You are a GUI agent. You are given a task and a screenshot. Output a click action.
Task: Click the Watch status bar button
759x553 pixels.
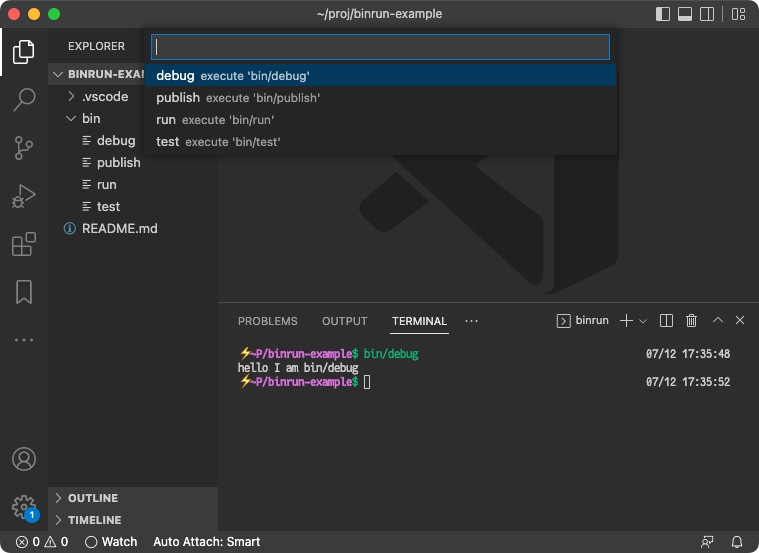(x=111, y=542)
